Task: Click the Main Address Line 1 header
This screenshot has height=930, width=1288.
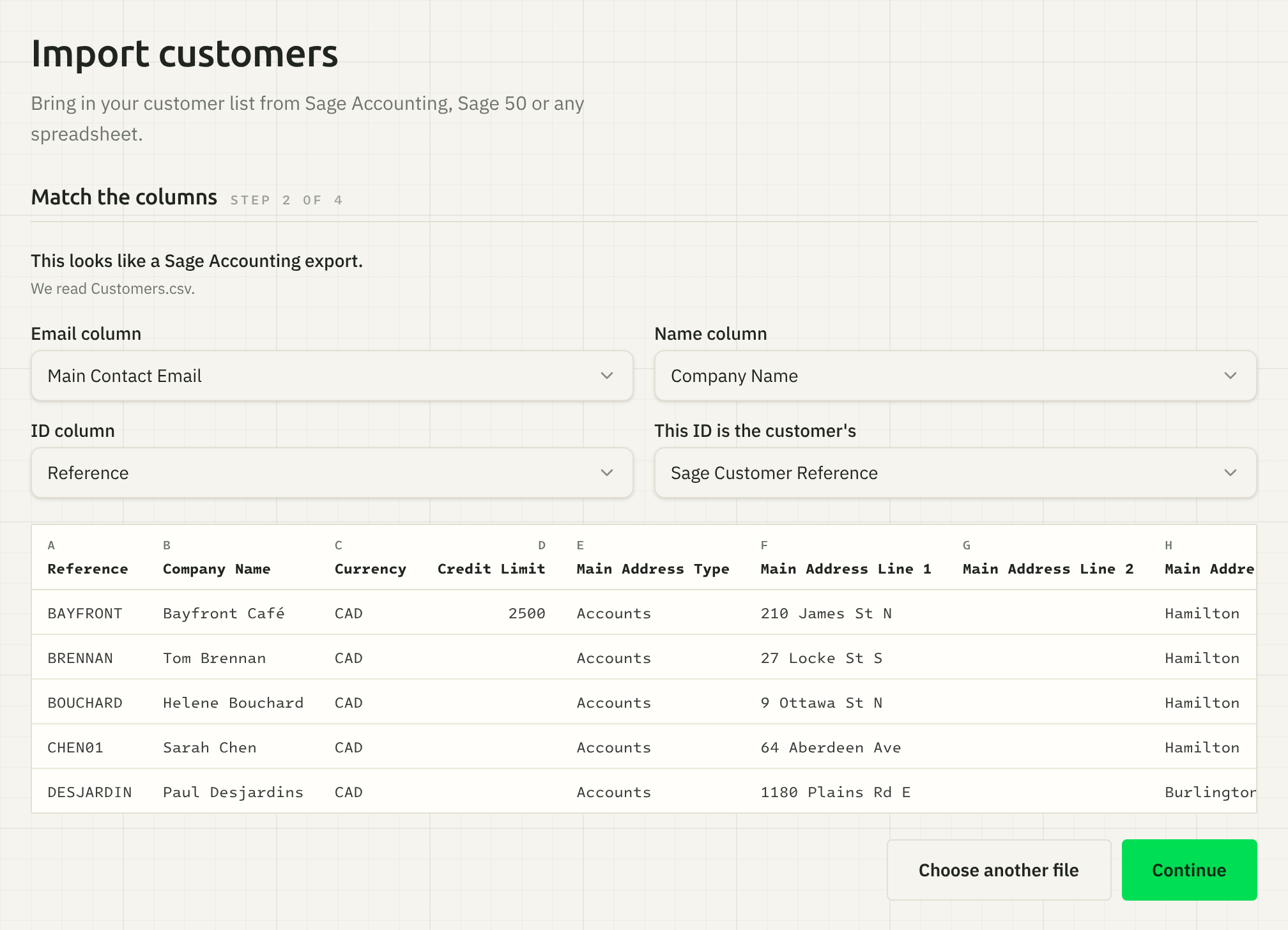Action: [846, 568]
